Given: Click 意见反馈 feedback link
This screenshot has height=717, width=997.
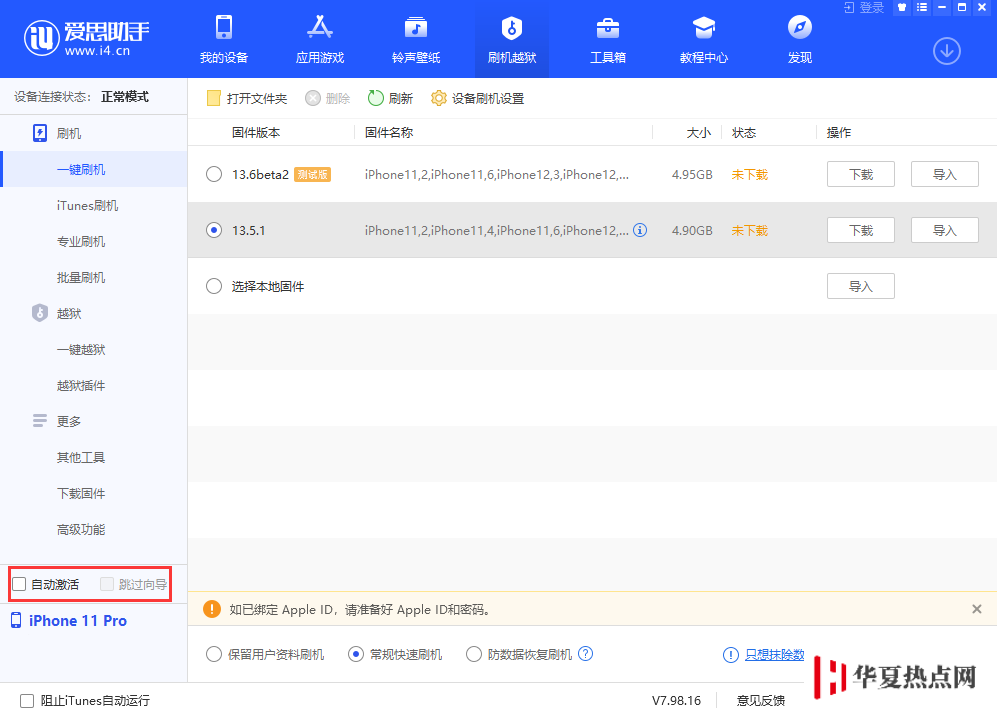Looking at the screenshot, I should (x=761, y=700).
